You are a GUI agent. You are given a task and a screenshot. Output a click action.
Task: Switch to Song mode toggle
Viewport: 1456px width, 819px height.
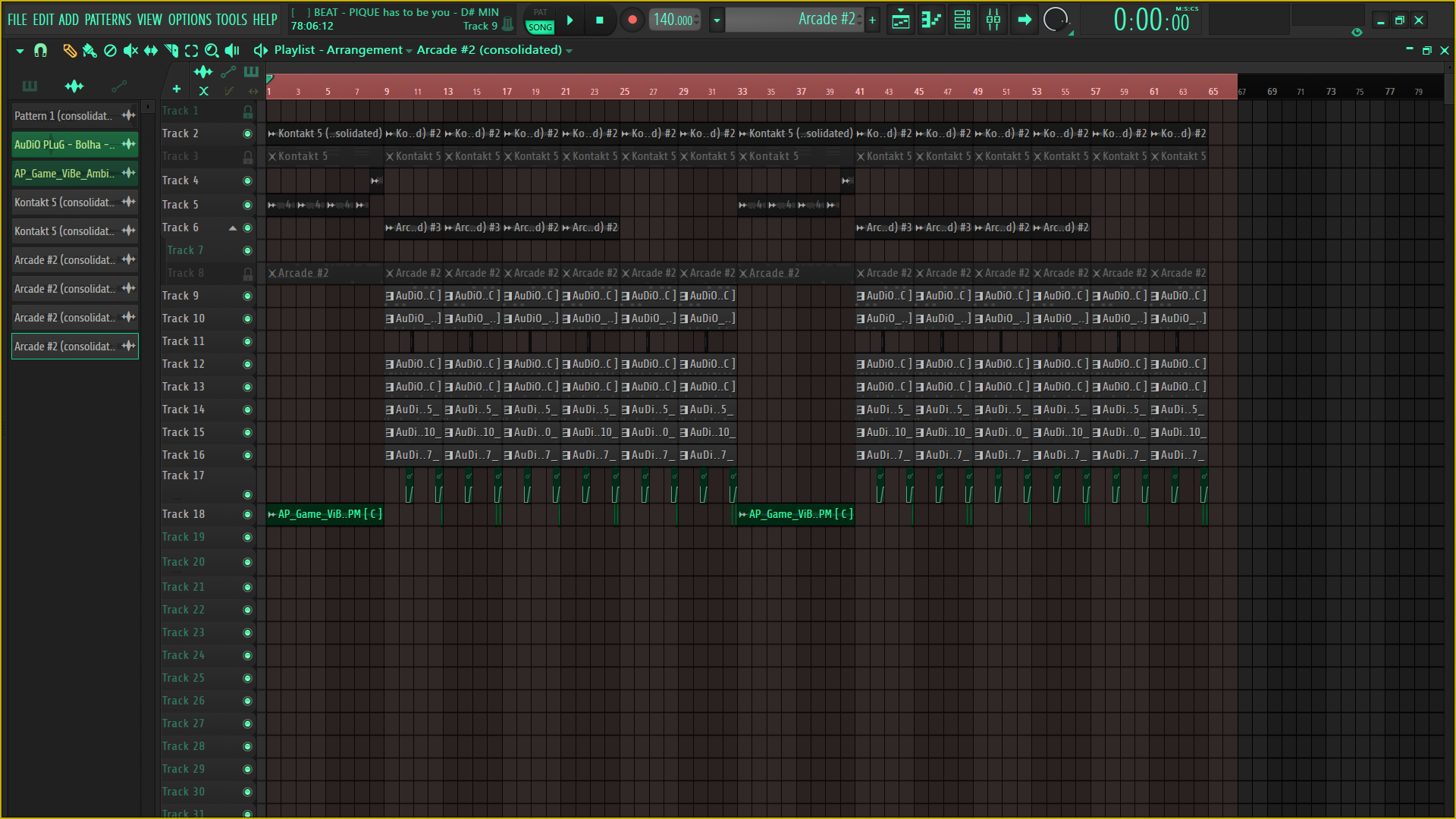click(x=540, y=27)
